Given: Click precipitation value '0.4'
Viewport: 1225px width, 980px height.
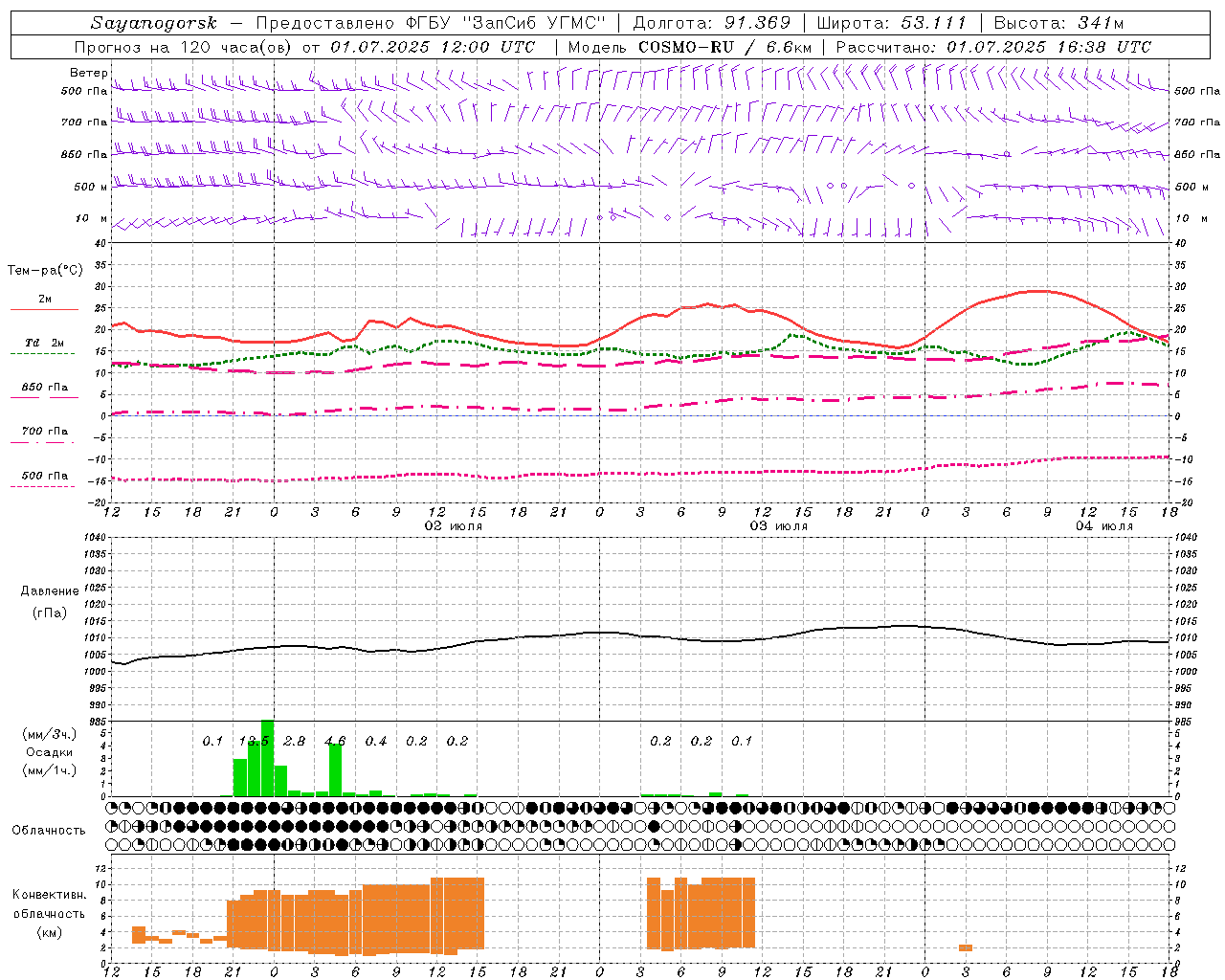Looking at the screenshot, I should [x=376, y=741].
